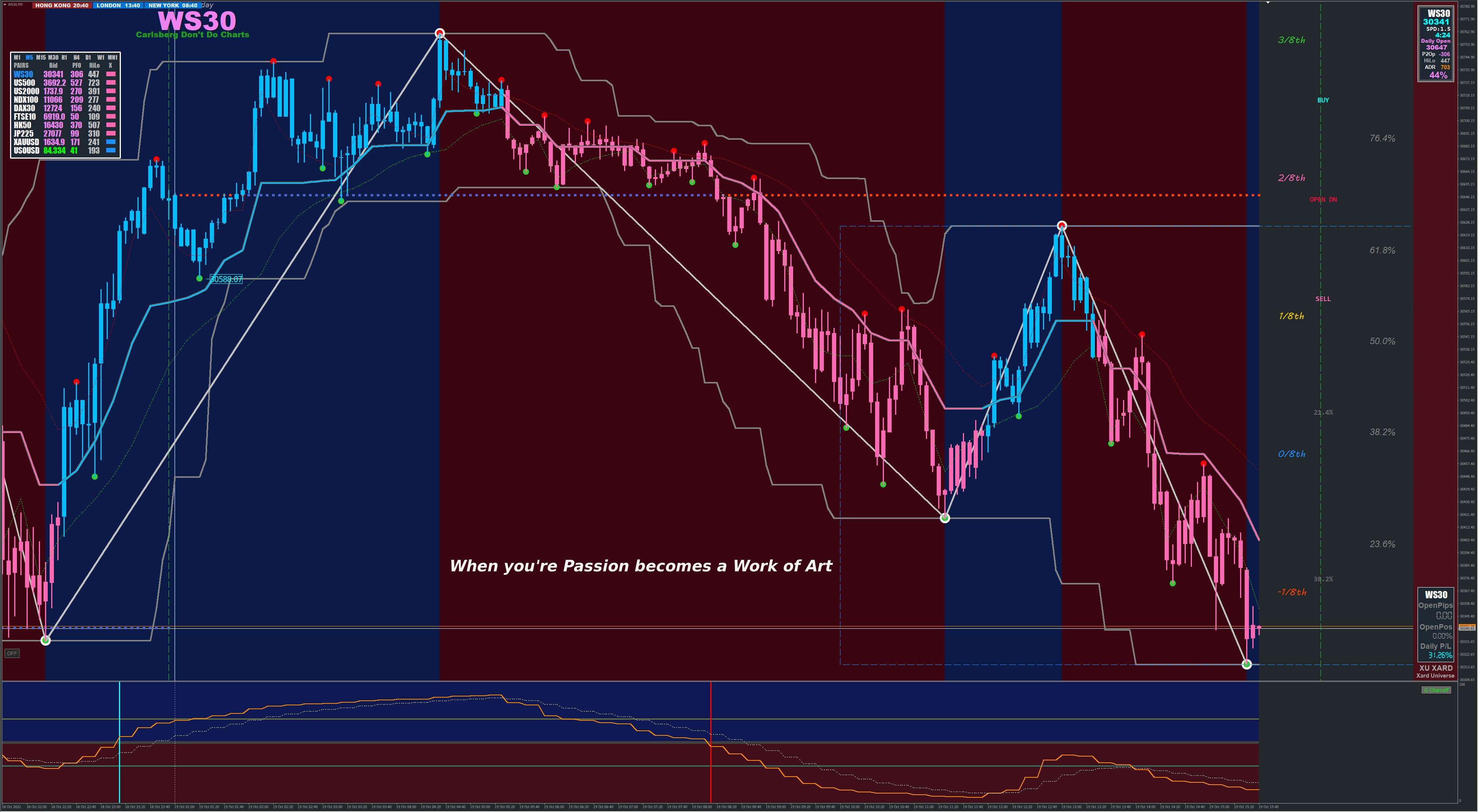Click the BUY zone label
Screen dimensions: 1478x812
[x=1322, y=100]
